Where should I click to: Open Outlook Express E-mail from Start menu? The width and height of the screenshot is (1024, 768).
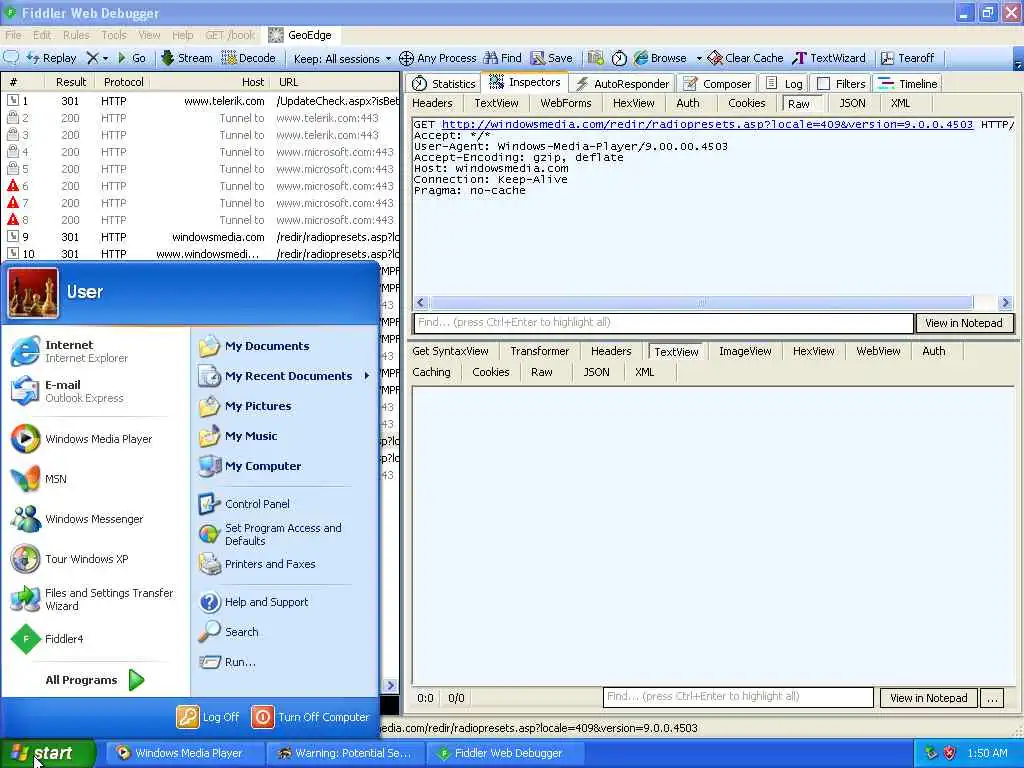pyautogui.click(x=93, y=391)
